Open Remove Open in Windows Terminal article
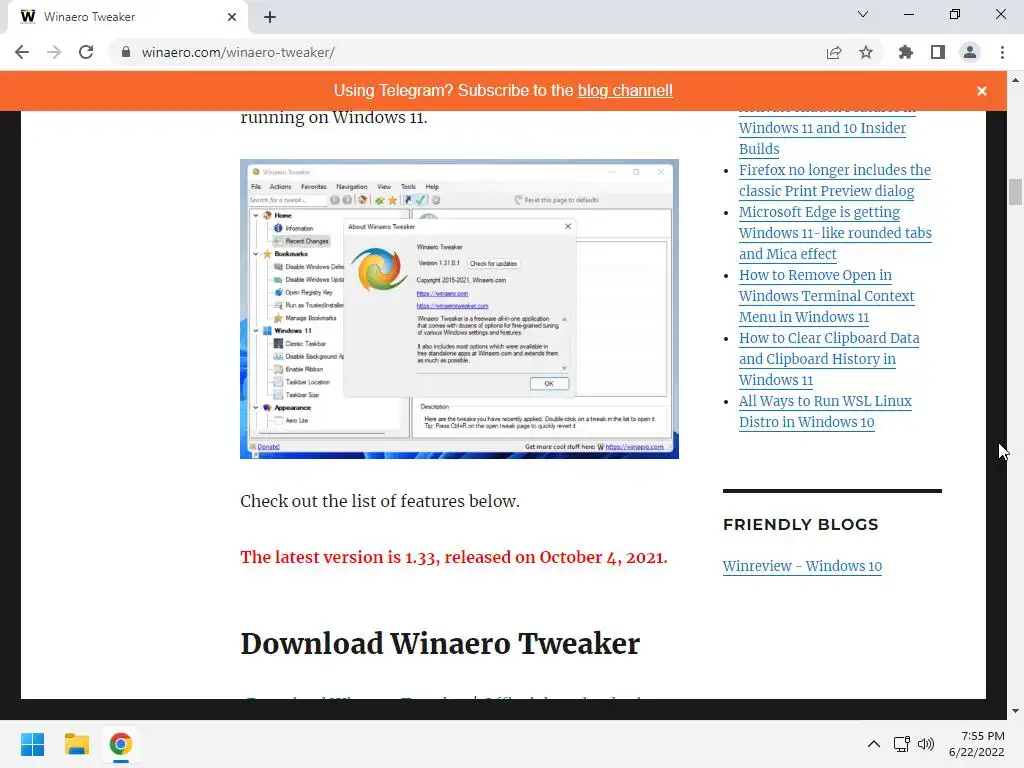The width and height of the screenshot is (1024, 768). click(827, 296)
